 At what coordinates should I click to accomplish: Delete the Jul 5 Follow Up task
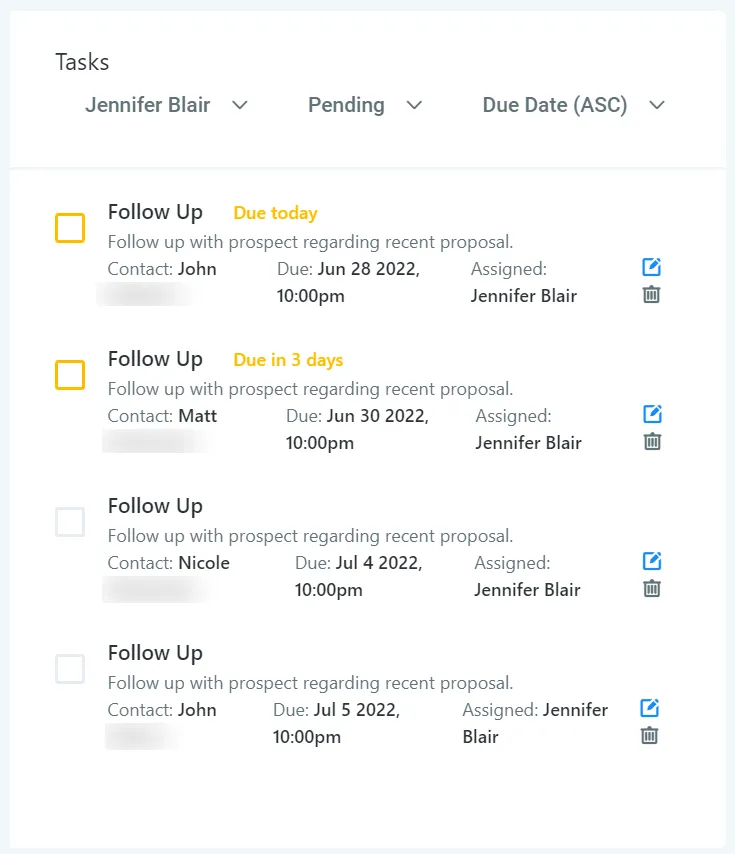click(650, 735)
